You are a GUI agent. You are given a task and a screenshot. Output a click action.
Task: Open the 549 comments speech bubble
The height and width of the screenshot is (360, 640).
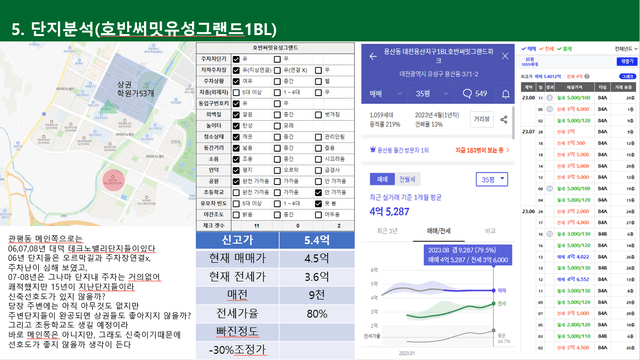pos(475,94)
